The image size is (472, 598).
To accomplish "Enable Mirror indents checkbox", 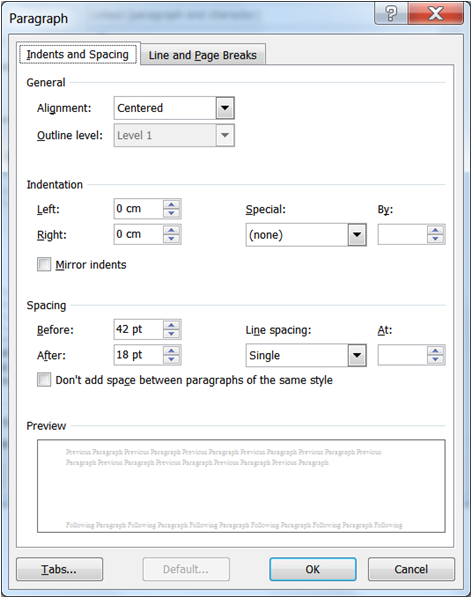I will coord(44,264).
